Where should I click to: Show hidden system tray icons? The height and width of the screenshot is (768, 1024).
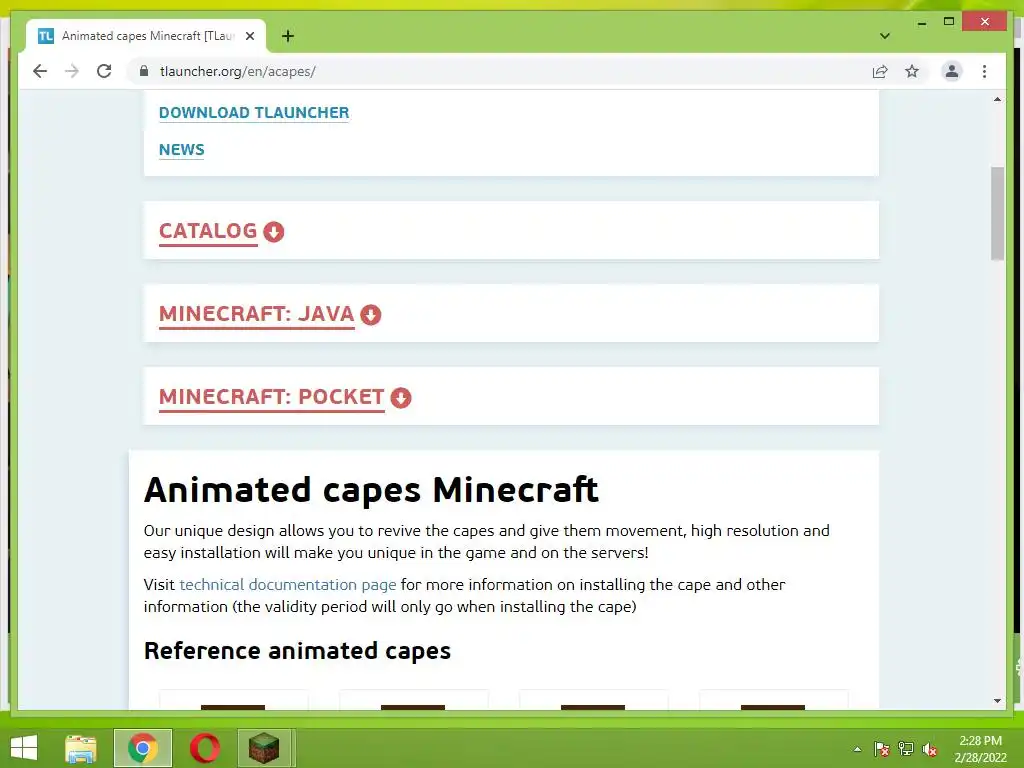[857, 749]
